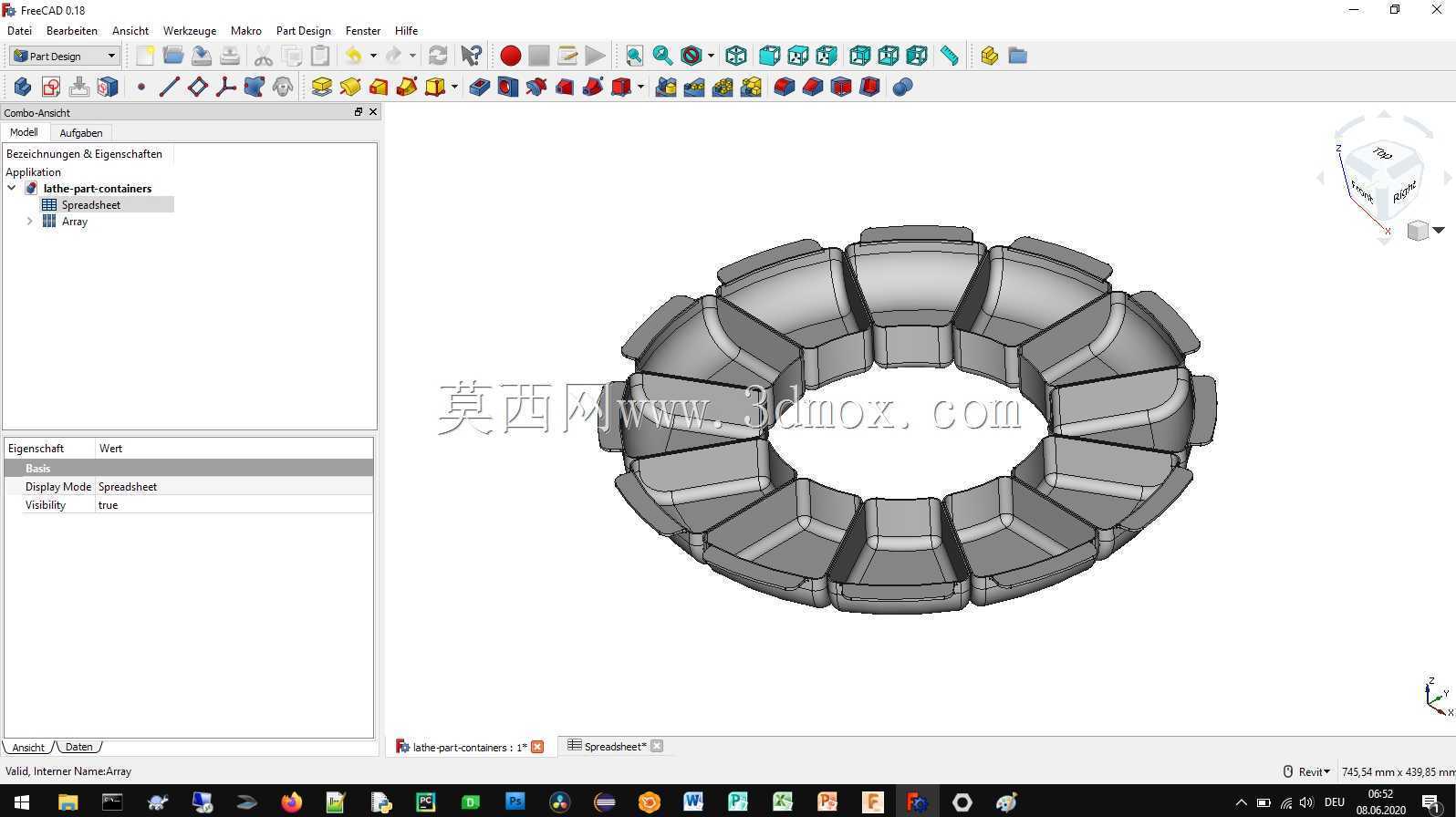Open the Bearbeiten menu
The image size is (1456, 817).
point(71,30)
